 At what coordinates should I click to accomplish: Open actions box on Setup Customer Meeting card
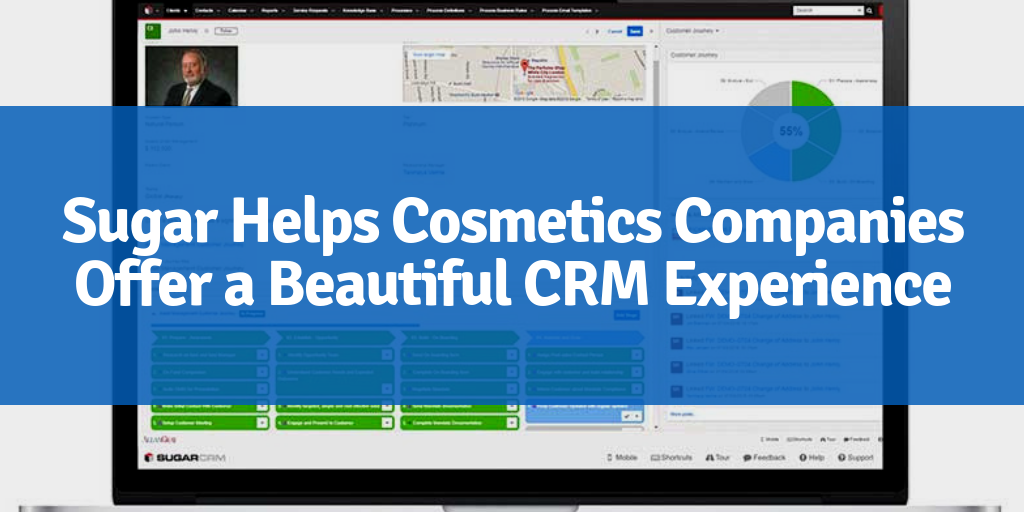pos(262,423)
